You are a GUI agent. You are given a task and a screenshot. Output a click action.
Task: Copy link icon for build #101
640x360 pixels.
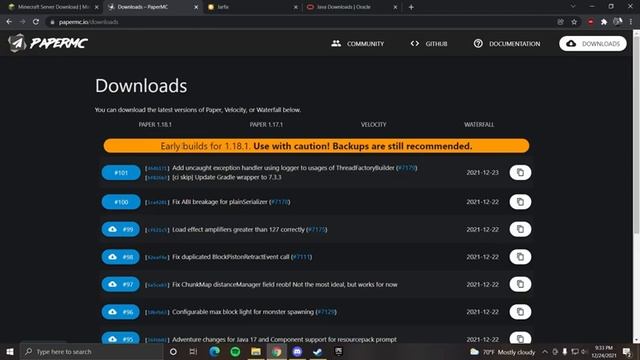(520, 173)
